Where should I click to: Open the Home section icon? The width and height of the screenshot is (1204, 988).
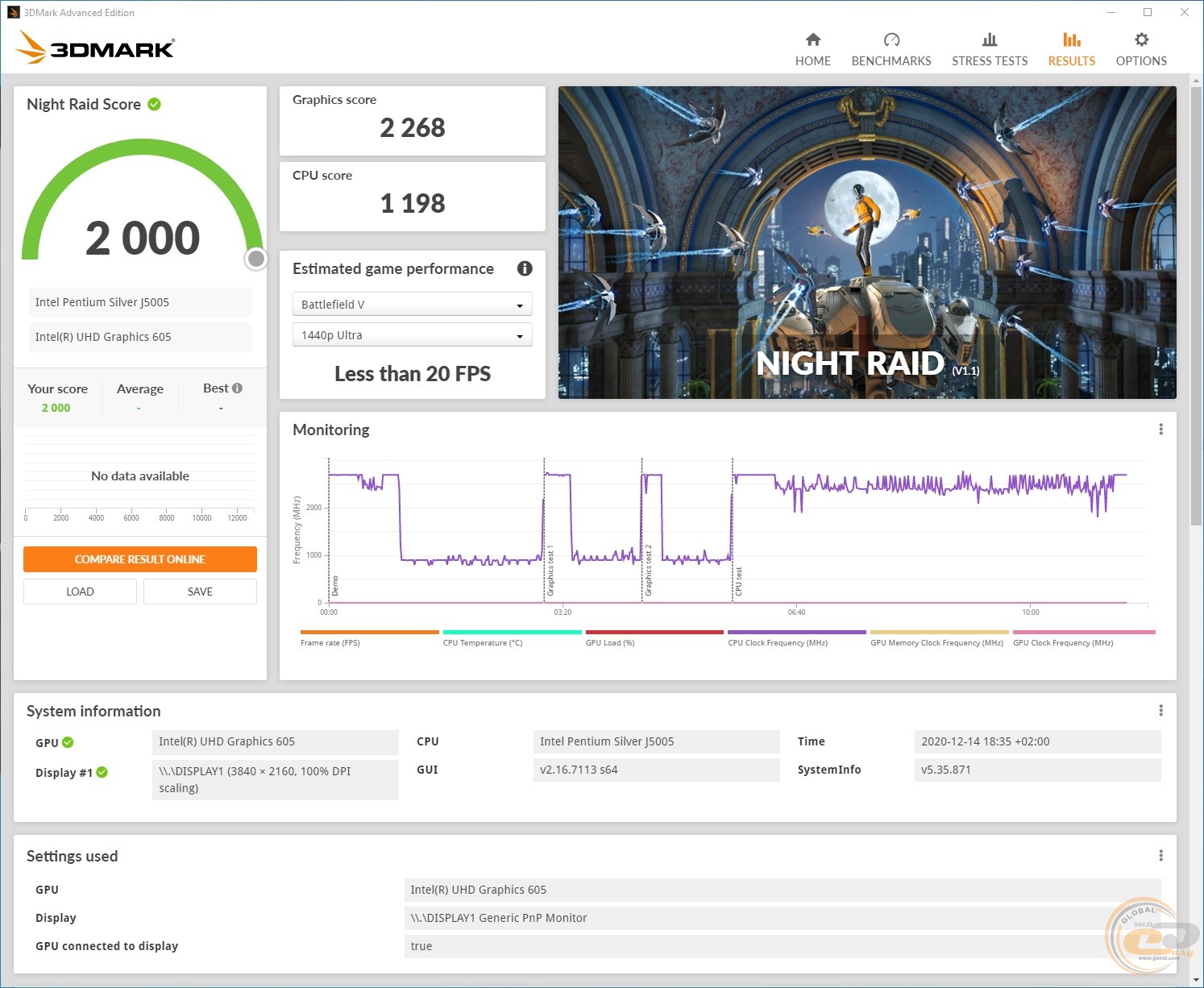pyautogui.click(x=812, y=40)
